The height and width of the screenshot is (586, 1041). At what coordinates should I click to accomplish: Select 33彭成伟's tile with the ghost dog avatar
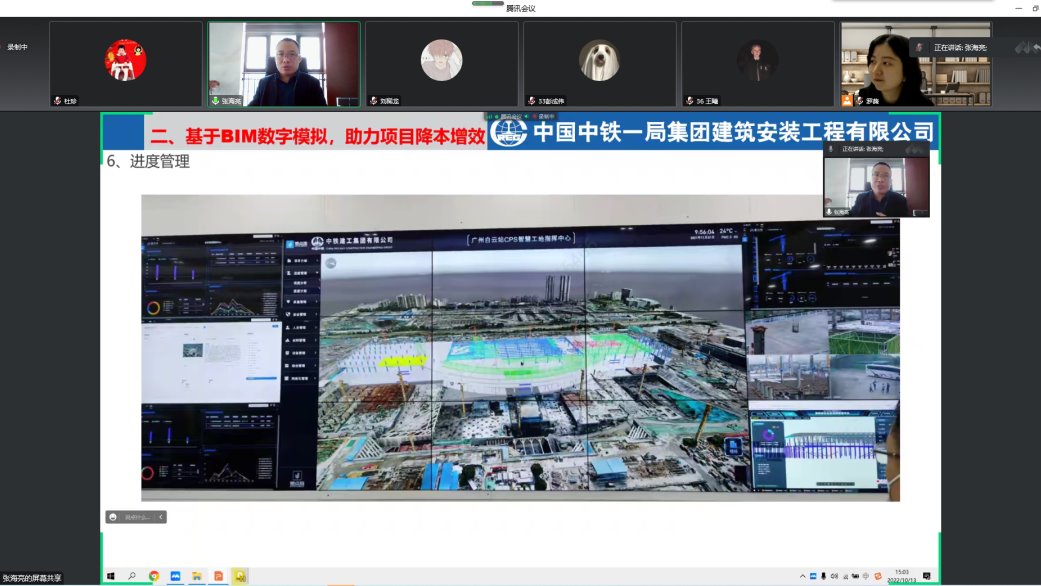[600, 64]
